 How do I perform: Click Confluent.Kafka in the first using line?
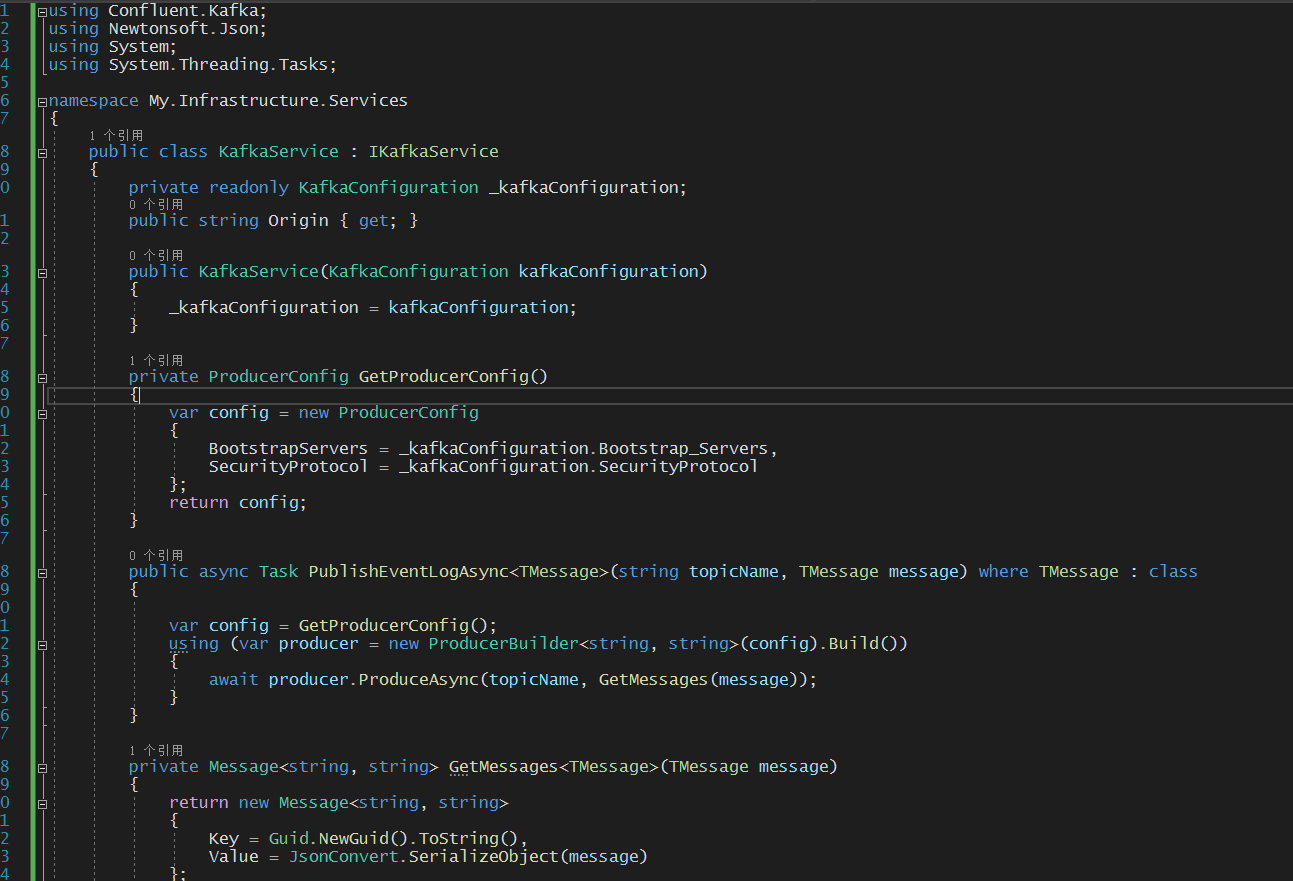(183, 11)
